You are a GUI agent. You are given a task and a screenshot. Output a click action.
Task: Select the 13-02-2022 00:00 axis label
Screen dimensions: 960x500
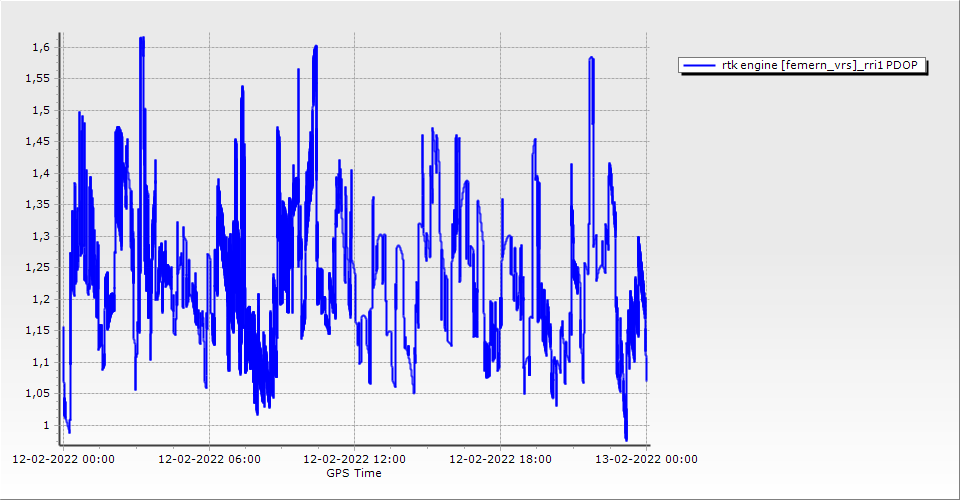646,459
